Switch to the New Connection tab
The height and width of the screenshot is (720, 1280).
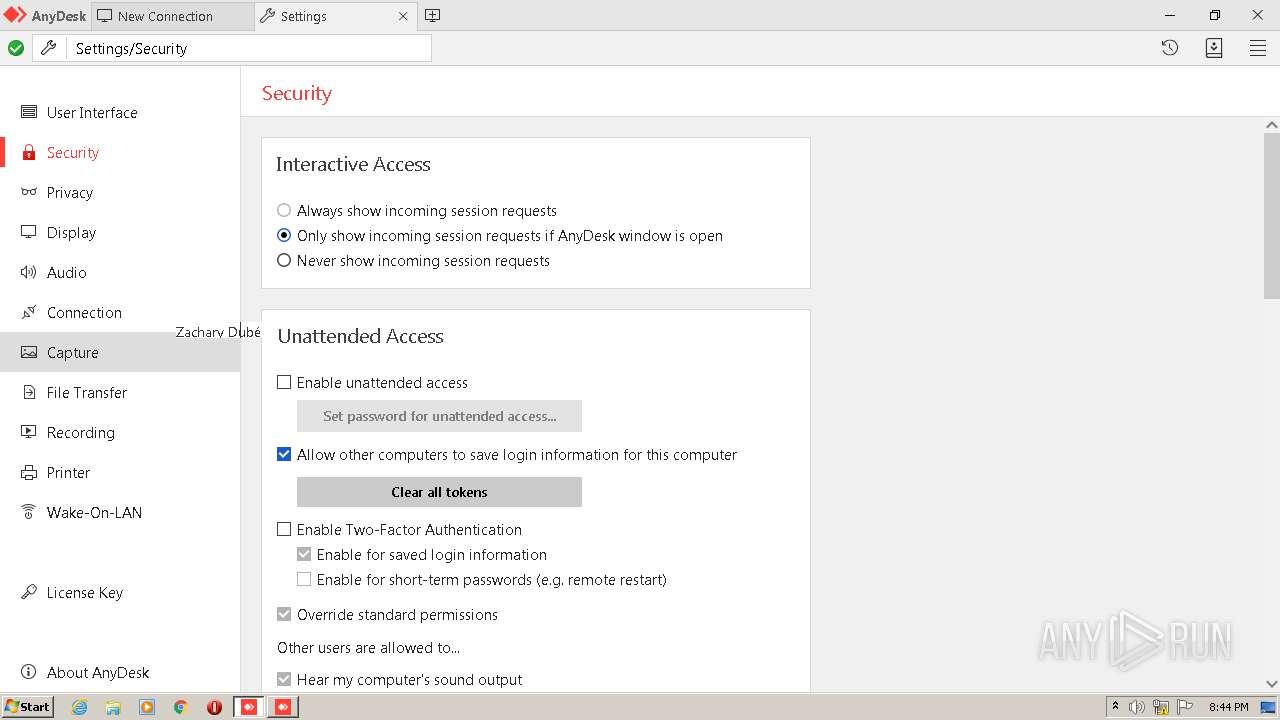(x=173, y=16)
